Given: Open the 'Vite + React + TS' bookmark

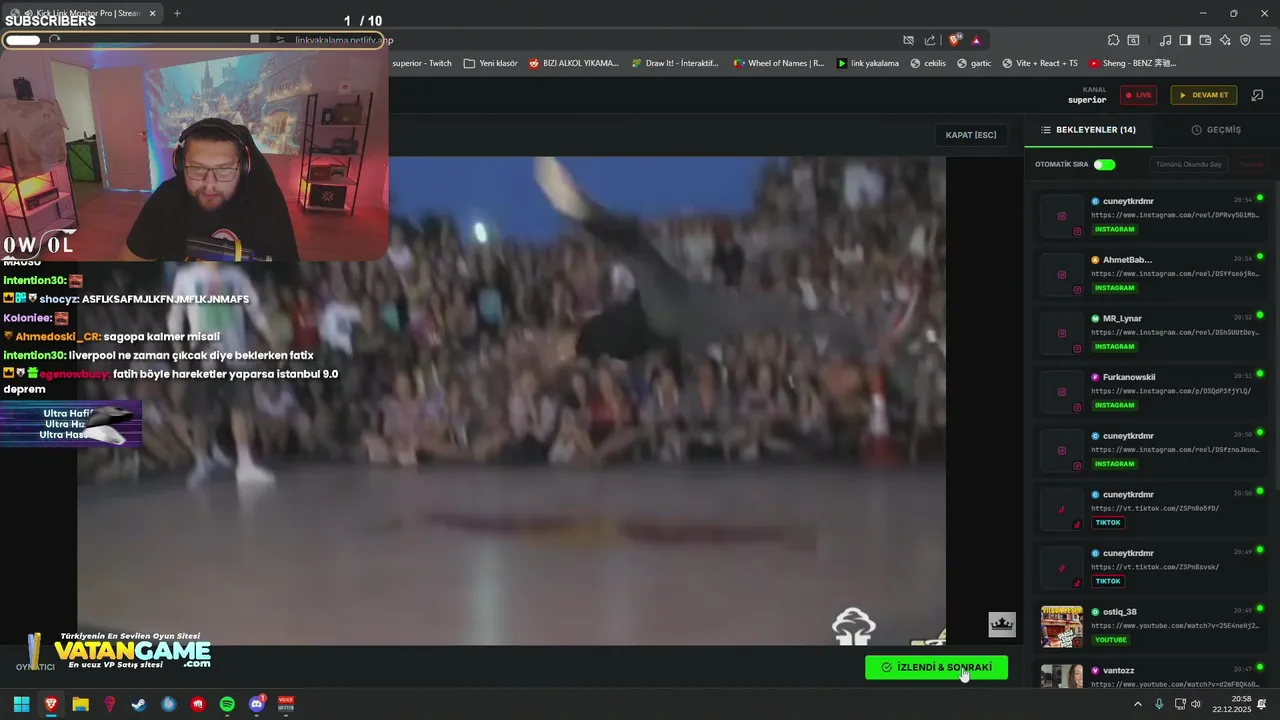Looking at the screenshot, I should [1039, 63].
